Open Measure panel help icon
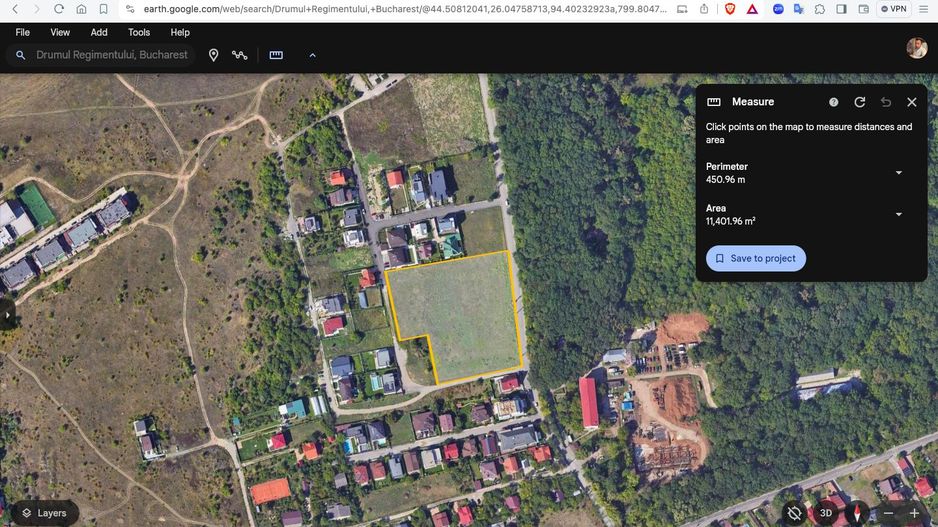The height and width of the screenshot is (527, 938). (833, 102)
